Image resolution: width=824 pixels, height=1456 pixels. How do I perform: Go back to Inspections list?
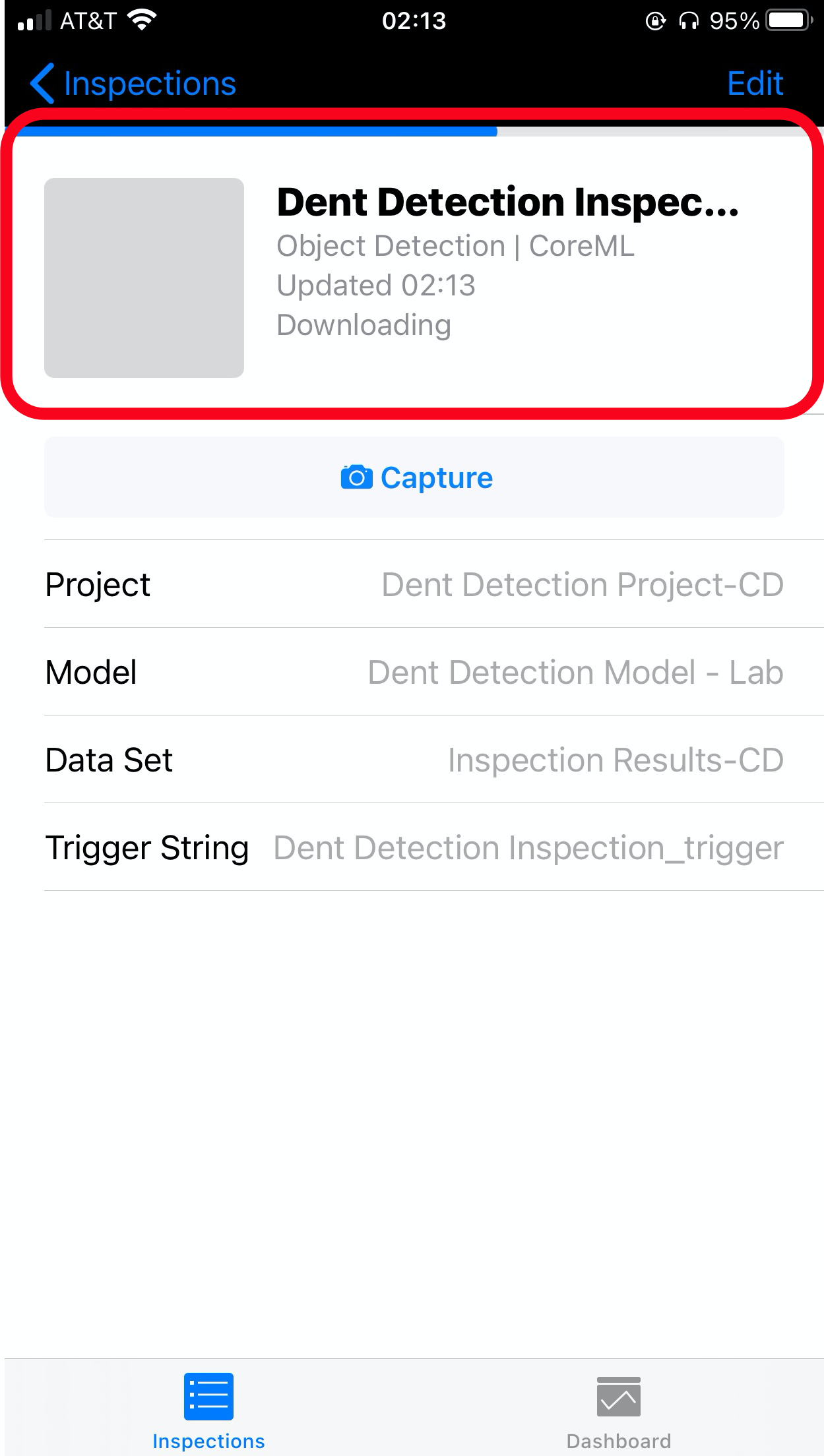(133, 84)
